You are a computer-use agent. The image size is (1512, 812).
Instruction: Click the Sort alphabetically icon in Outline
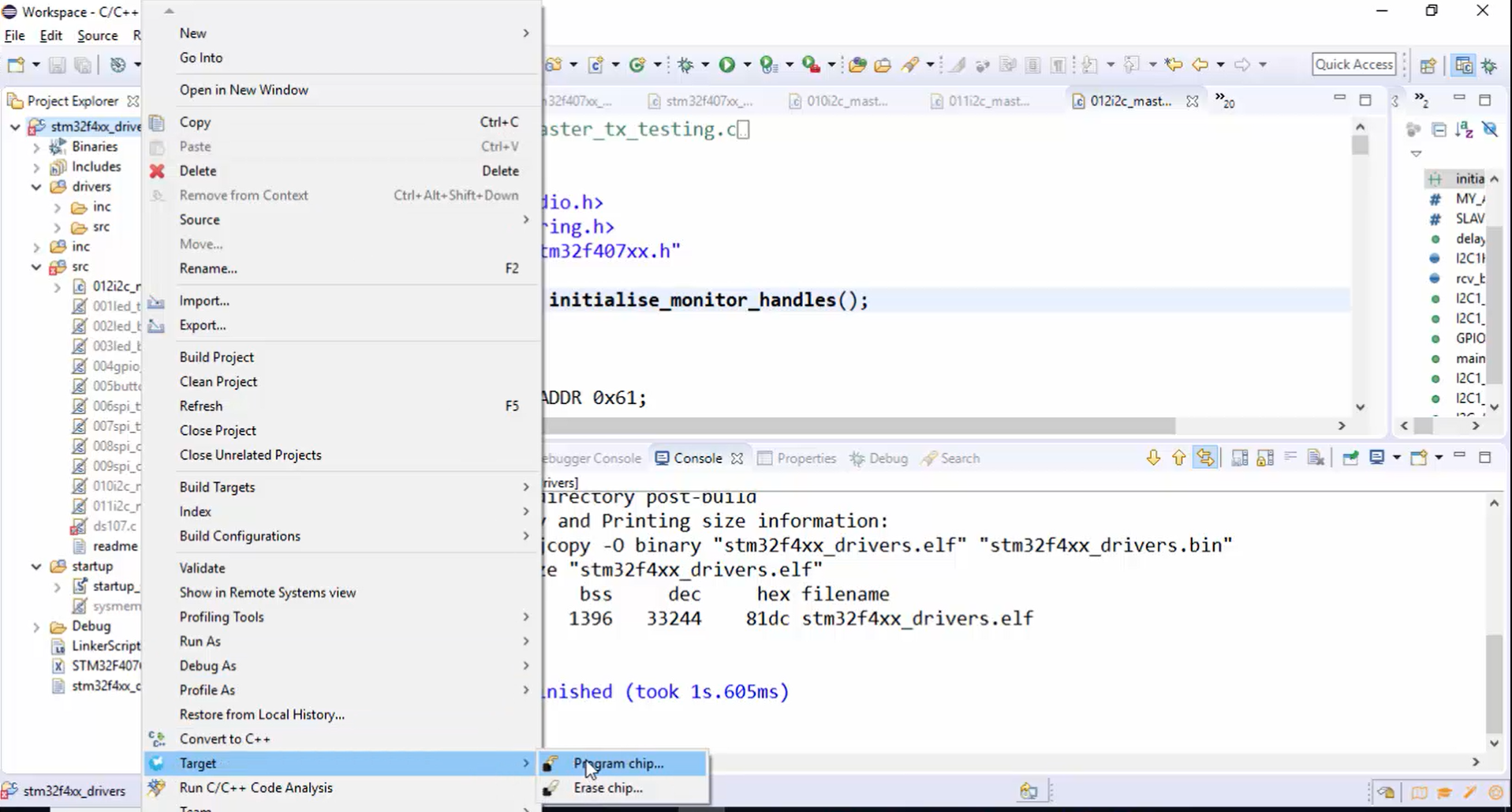[1465, 129]
